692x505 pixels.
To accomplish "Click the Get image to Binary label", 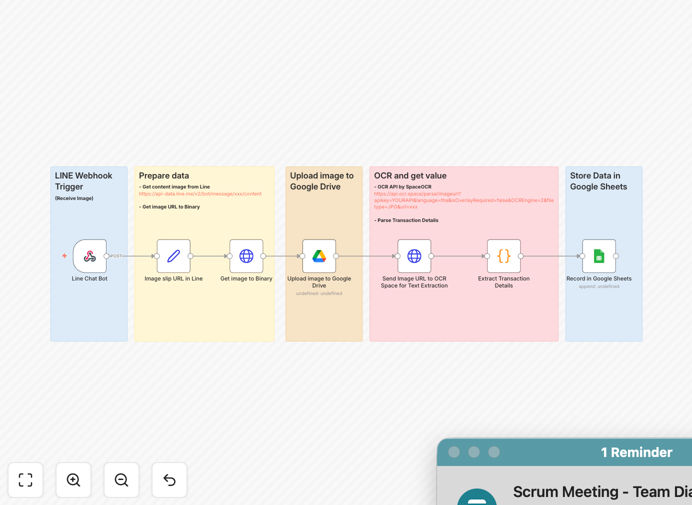I will click(246, 279).
